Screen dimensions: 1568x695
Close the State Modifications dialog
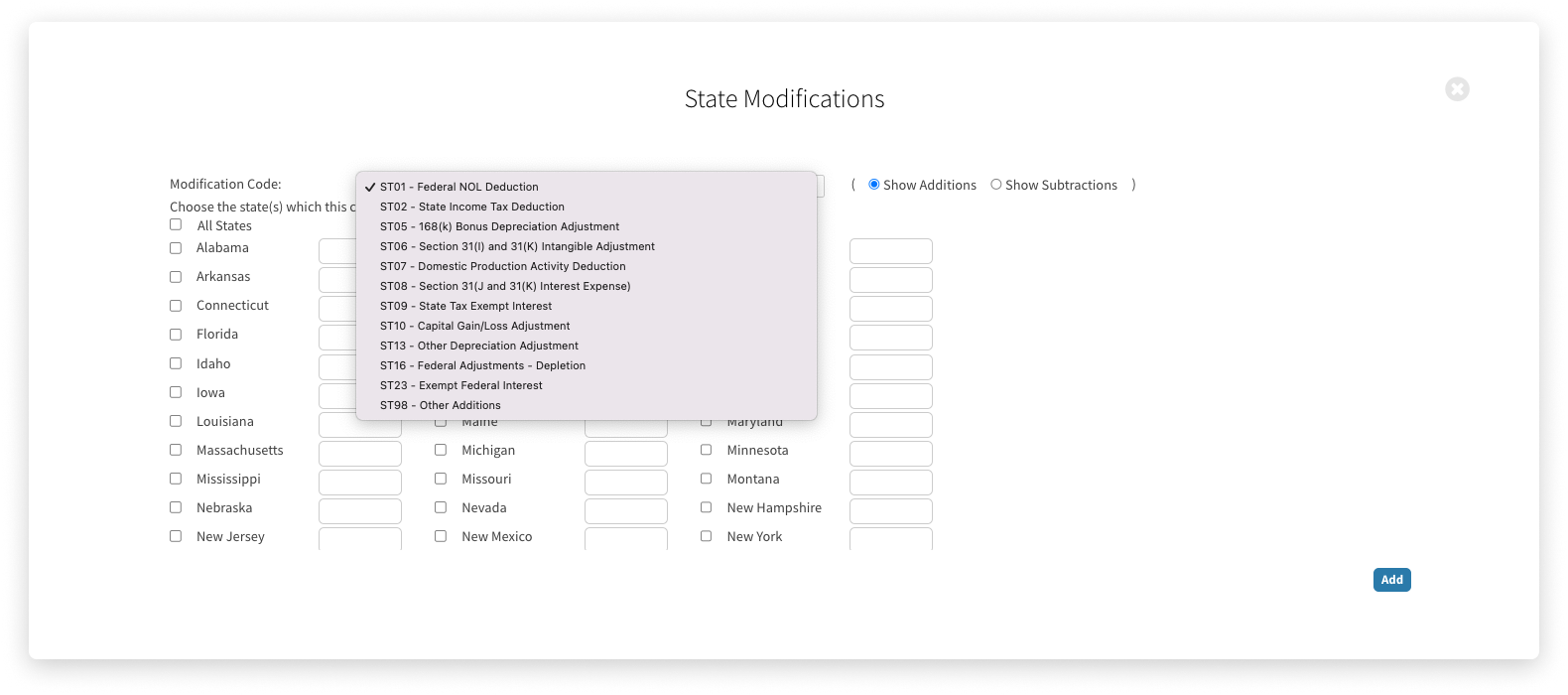tap(1457, 89)
